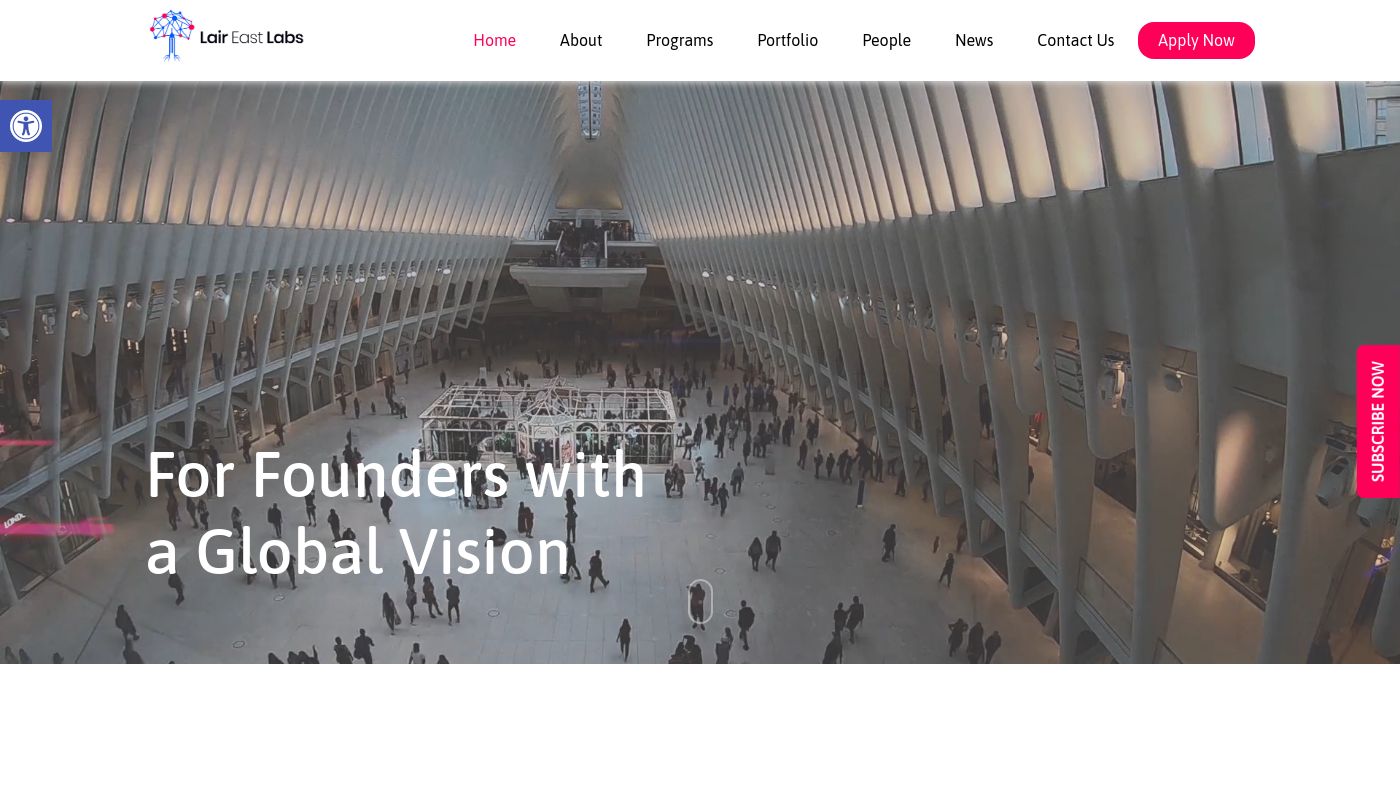The image size is (1400, 800).
Task: Click the Lair East Labs tree logo icon
Action: pos(172,36)
